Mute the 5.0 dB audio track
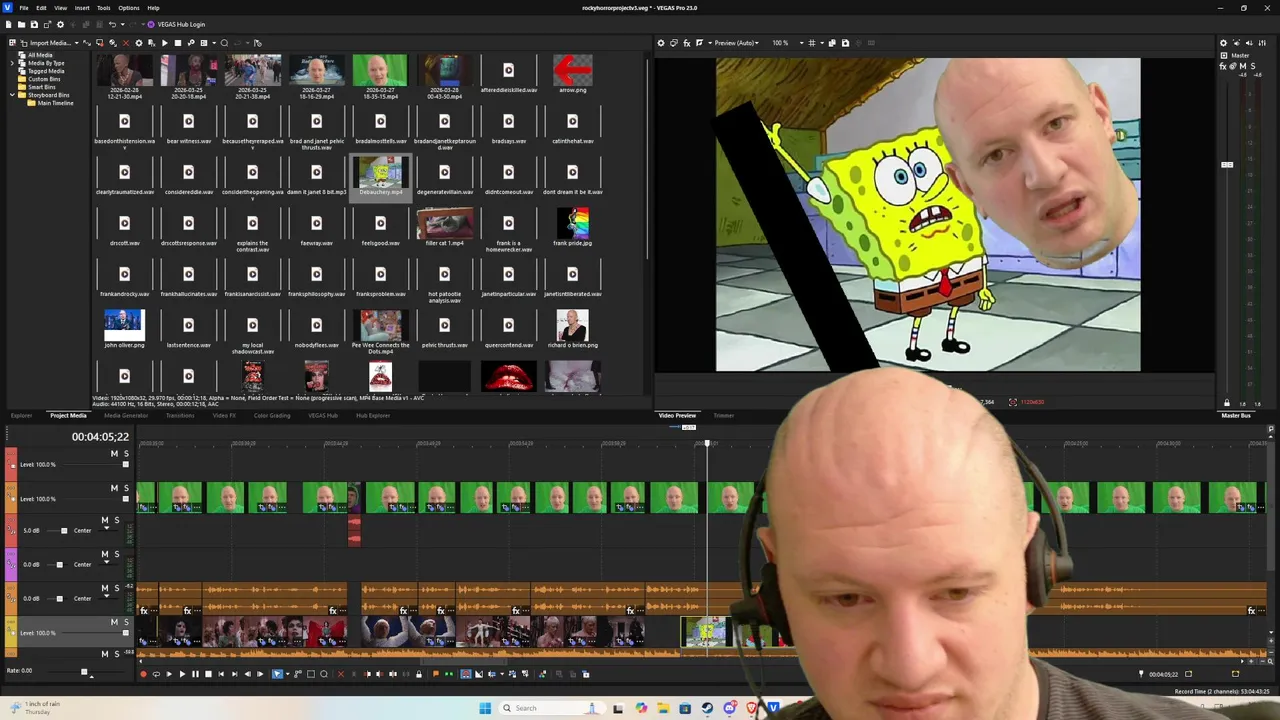1280x720 pixels. [105, 520]
